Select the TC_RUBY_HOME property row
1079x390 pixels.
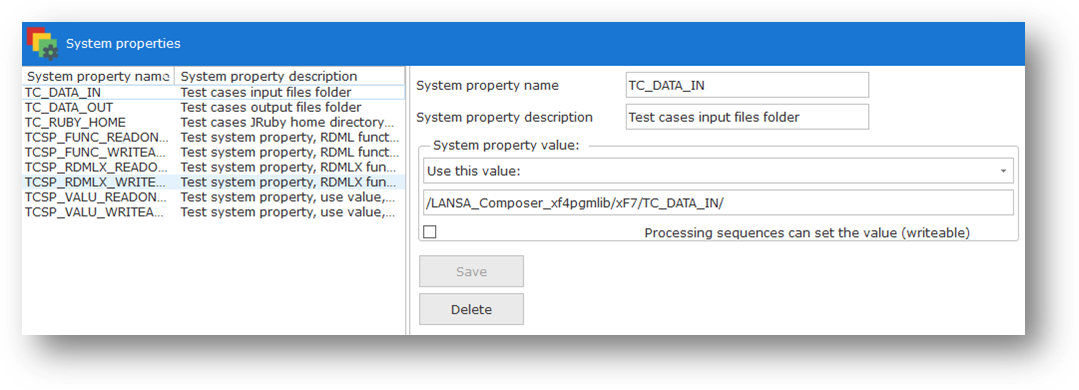click(213, 122)
